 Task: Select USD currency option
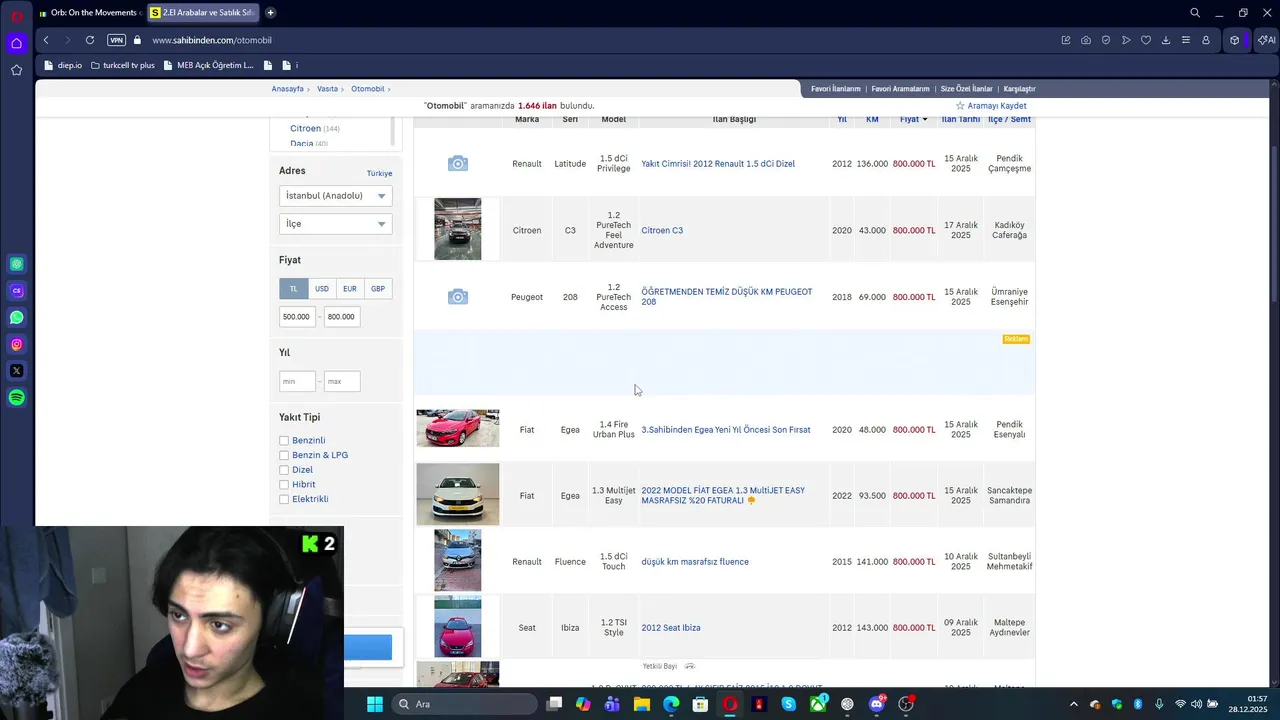(x=322, y=289)
